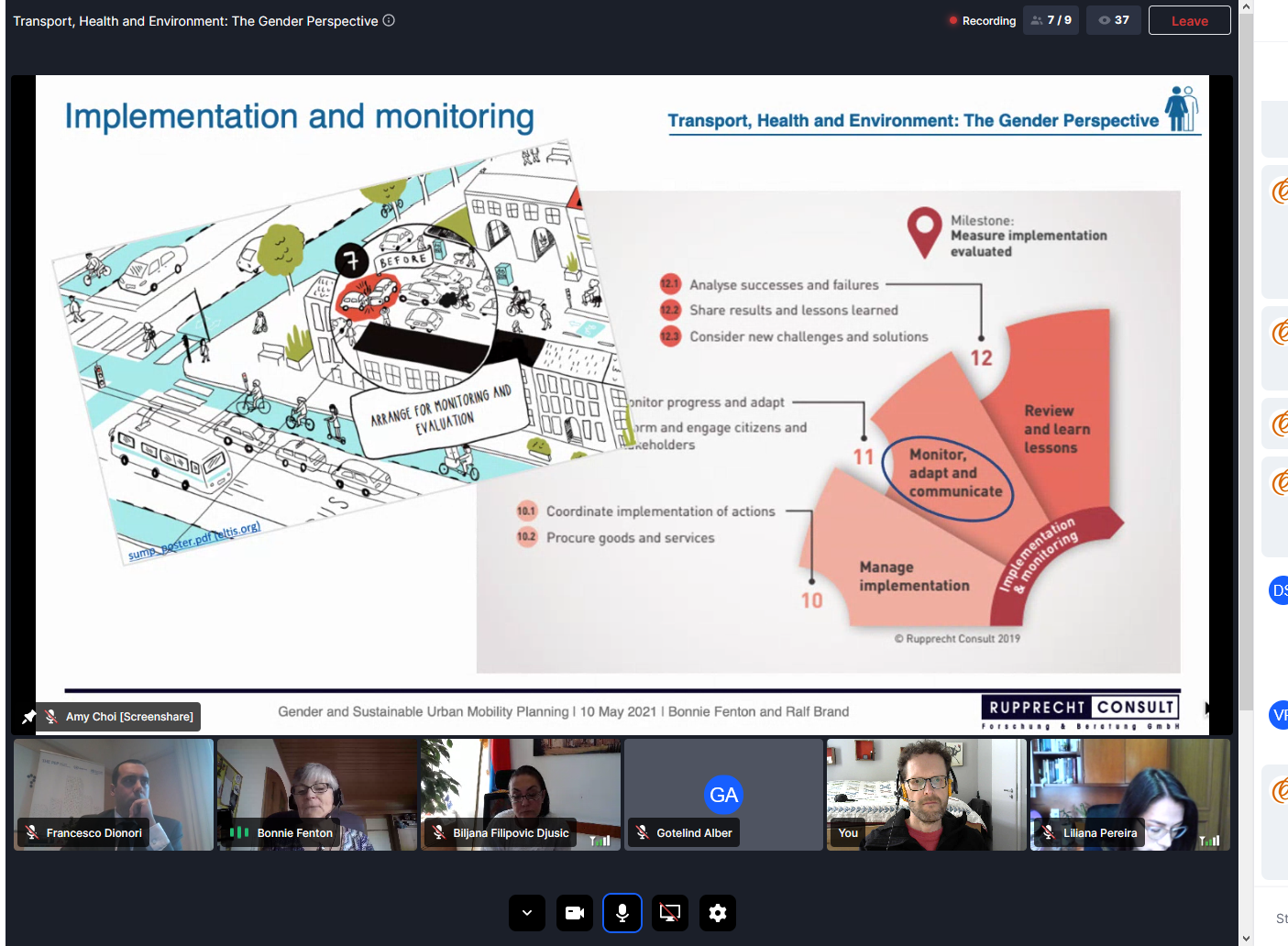1288x946 pixels.
Task: Expand the chevron menu in the bottom toolbar
Action: pos(527,913)
